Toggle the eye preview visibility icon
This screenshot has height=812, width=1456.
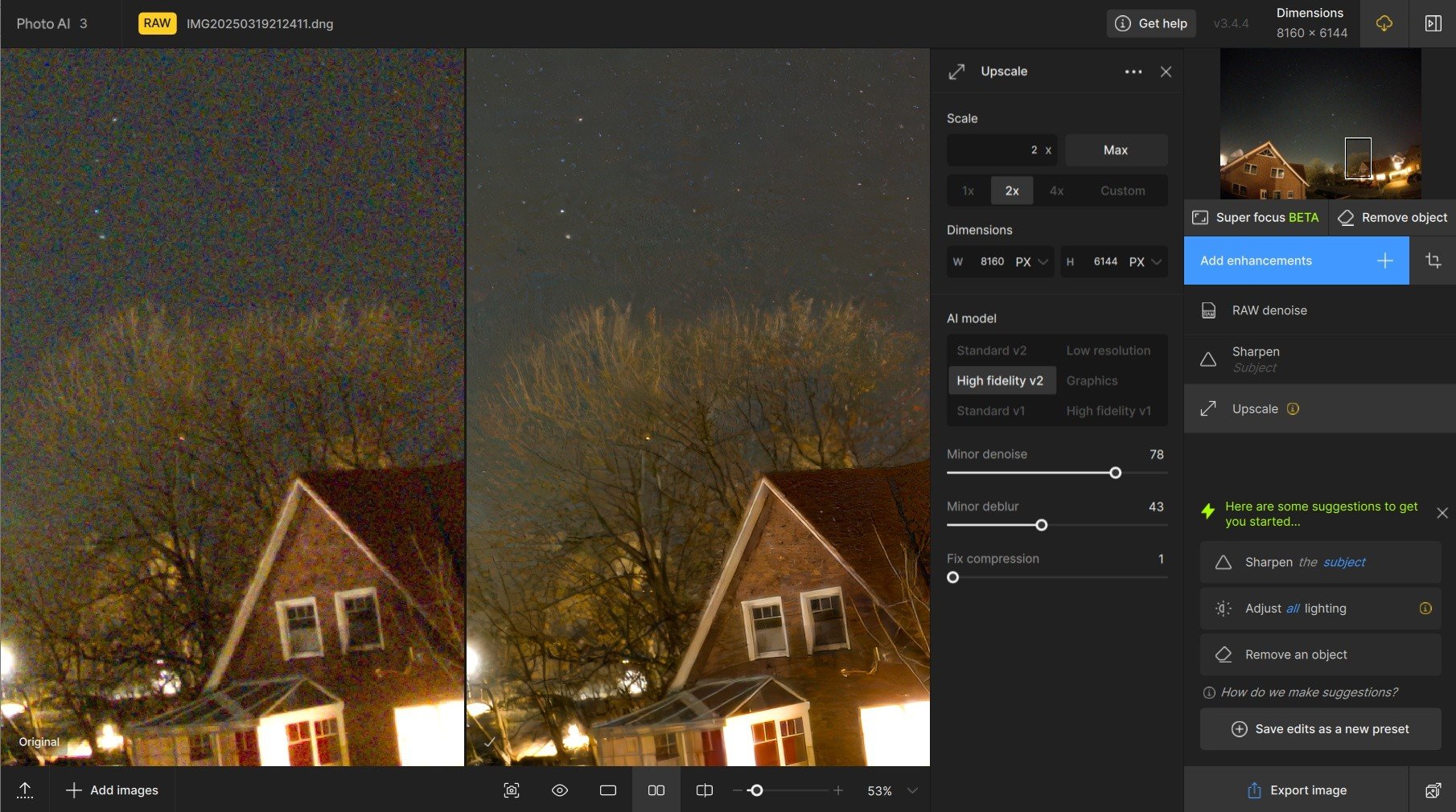tap(560, 790)
